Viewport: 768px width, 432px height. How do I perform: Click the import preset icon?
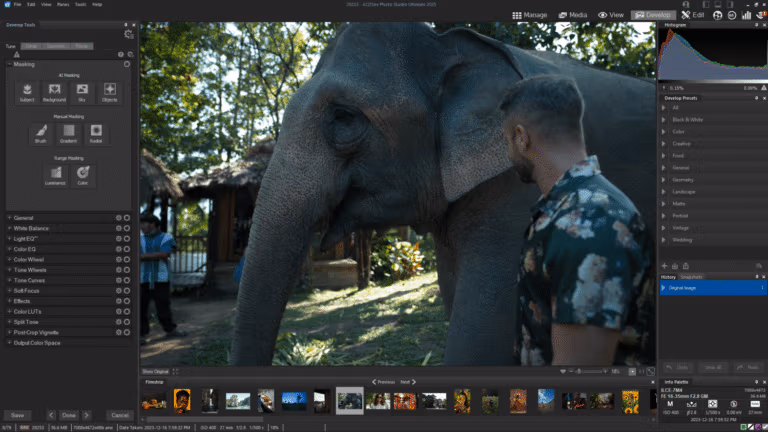pos(675,266)
